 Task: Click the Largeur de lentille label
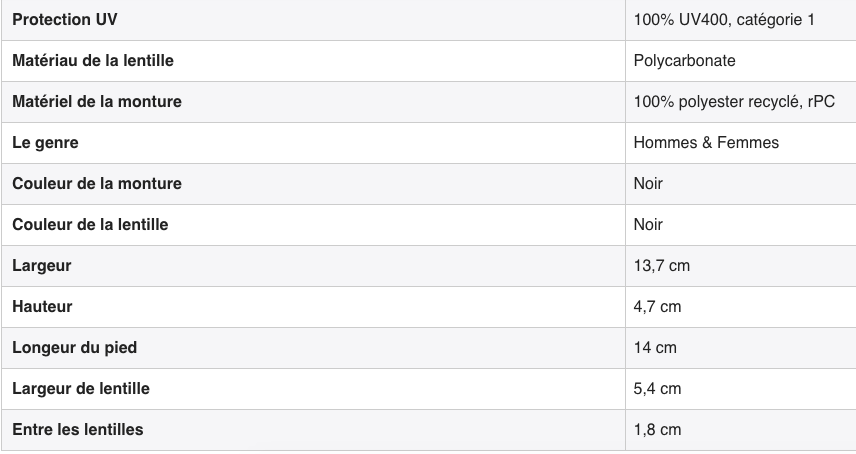click(81, 389)
